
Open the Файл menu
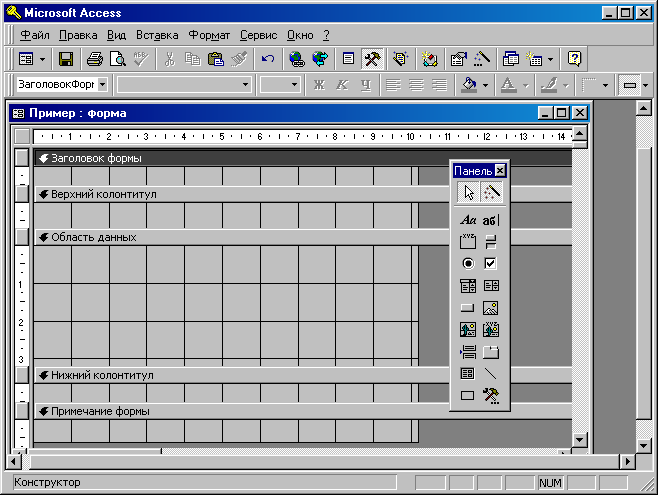click(x=34, y=35)
